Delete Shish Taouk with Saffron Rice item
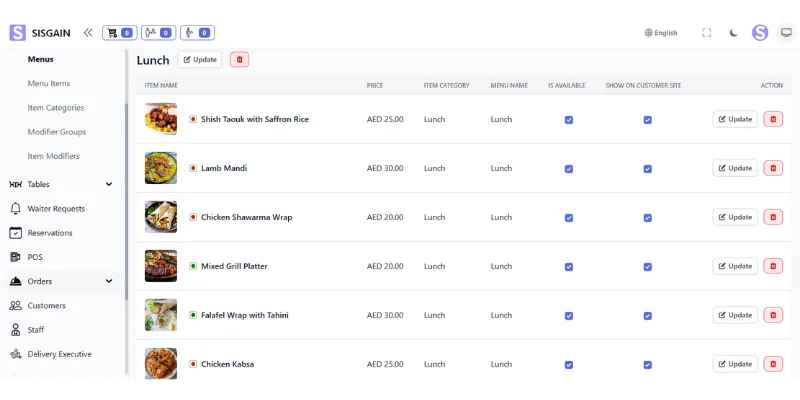Viewport: 800px width, 400px height. click(x=773, y=119)
